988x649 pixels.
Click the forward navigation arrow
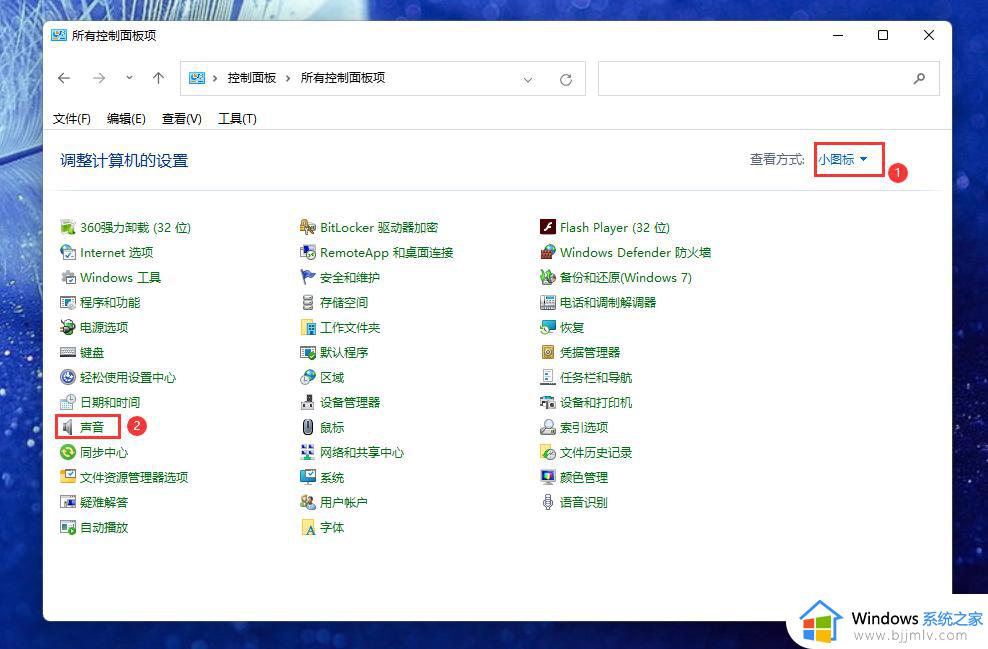[x=99, y=78]
